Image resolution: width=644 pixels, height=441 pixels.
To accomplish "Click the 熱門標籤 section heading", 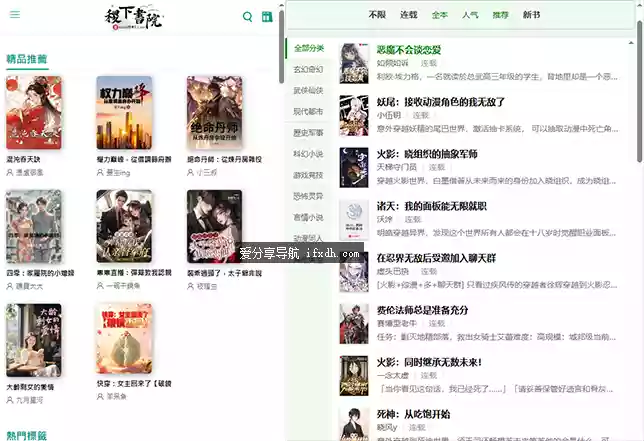I will (27, 436).
